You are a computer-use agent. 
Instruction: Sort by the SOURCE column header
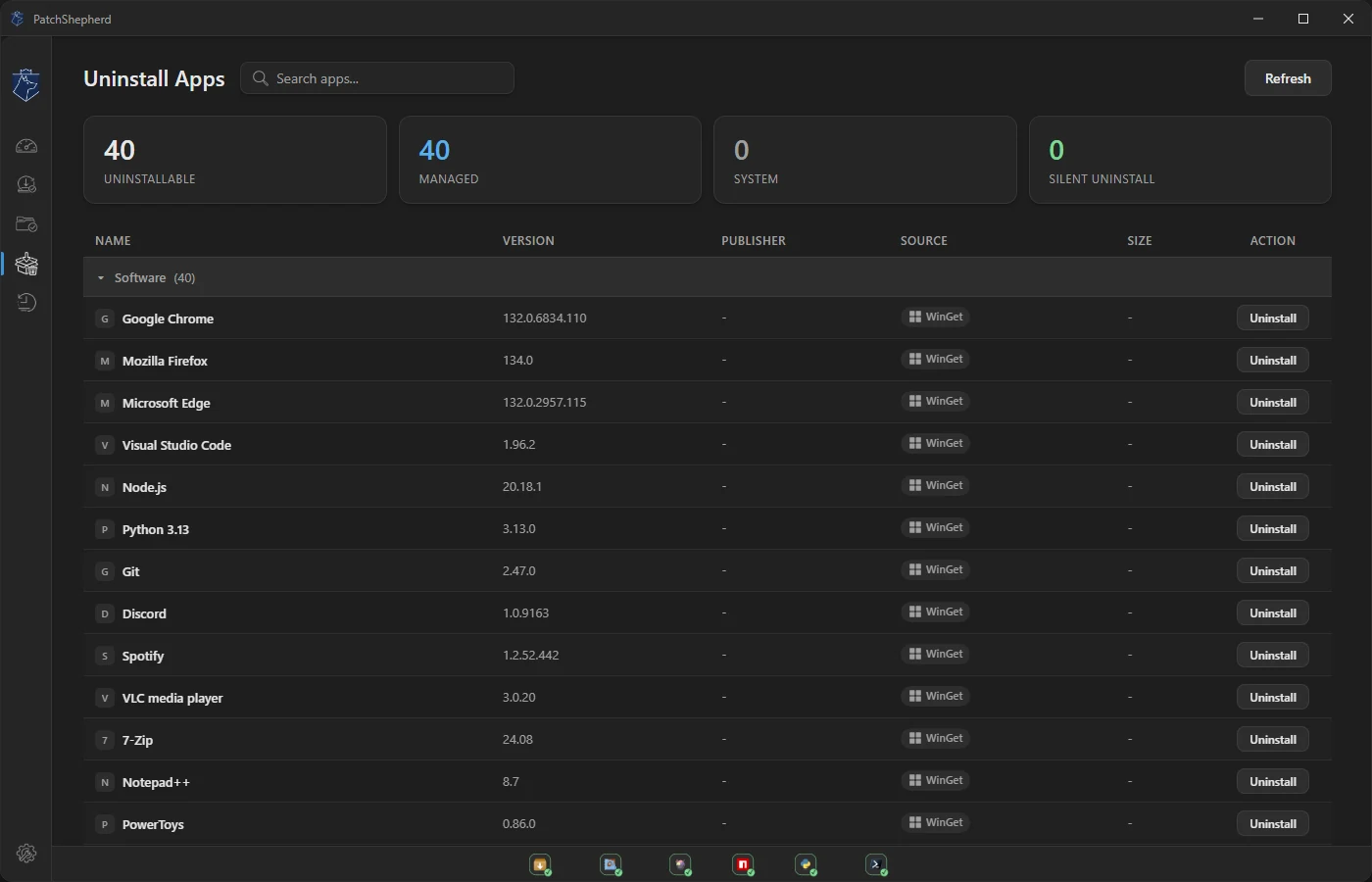click(x=924, y=241)
